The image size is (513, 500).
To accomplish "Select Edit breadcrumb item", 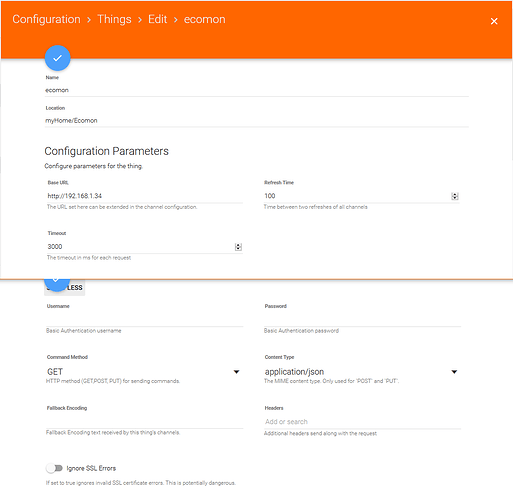I will coord(157,19).
